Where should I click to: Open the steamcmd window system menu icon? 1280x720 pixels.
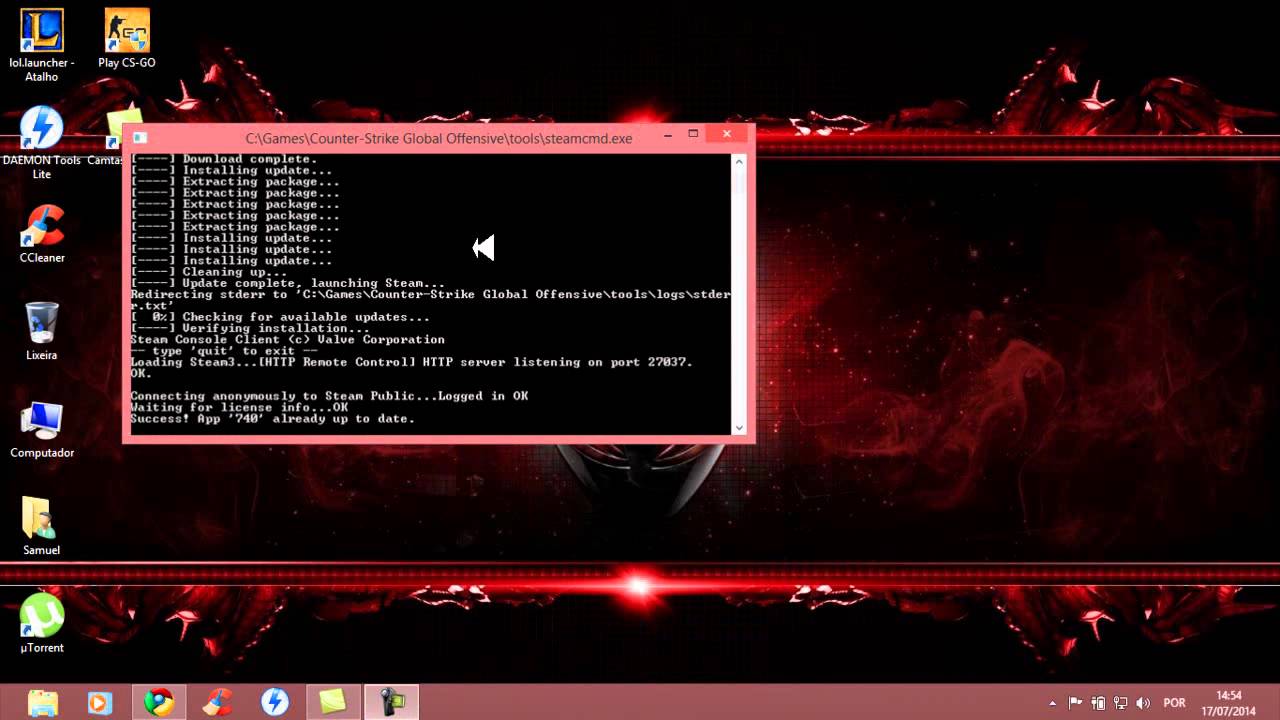tap(140, 138)
